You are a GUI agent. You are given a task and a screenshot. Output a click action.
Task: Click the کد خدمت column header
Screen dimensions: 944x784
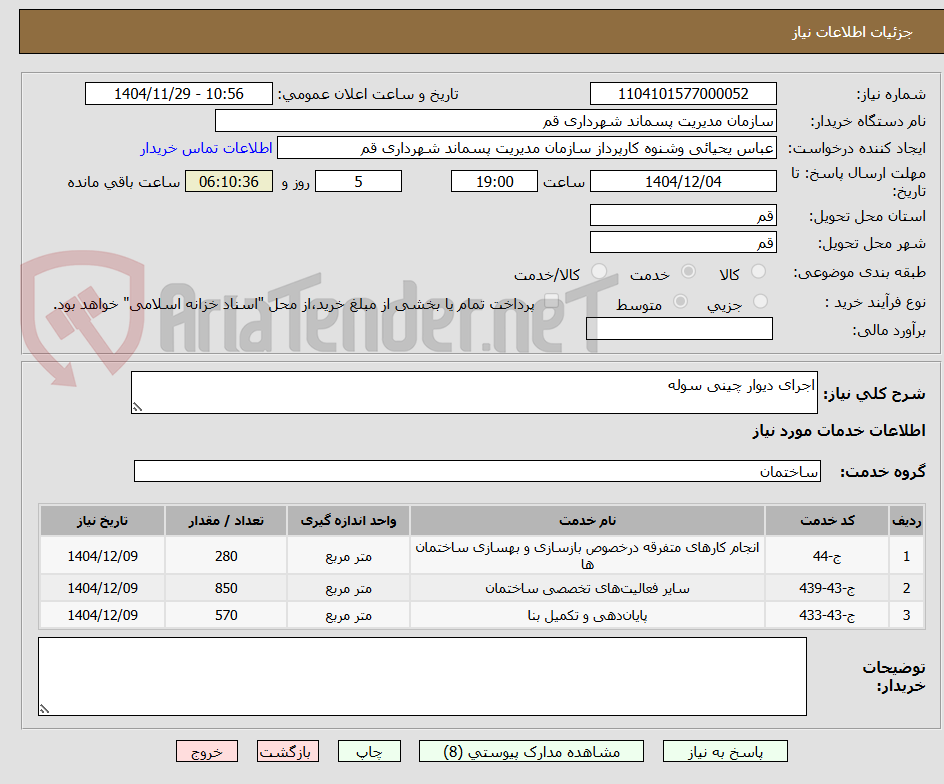(827, 521)
